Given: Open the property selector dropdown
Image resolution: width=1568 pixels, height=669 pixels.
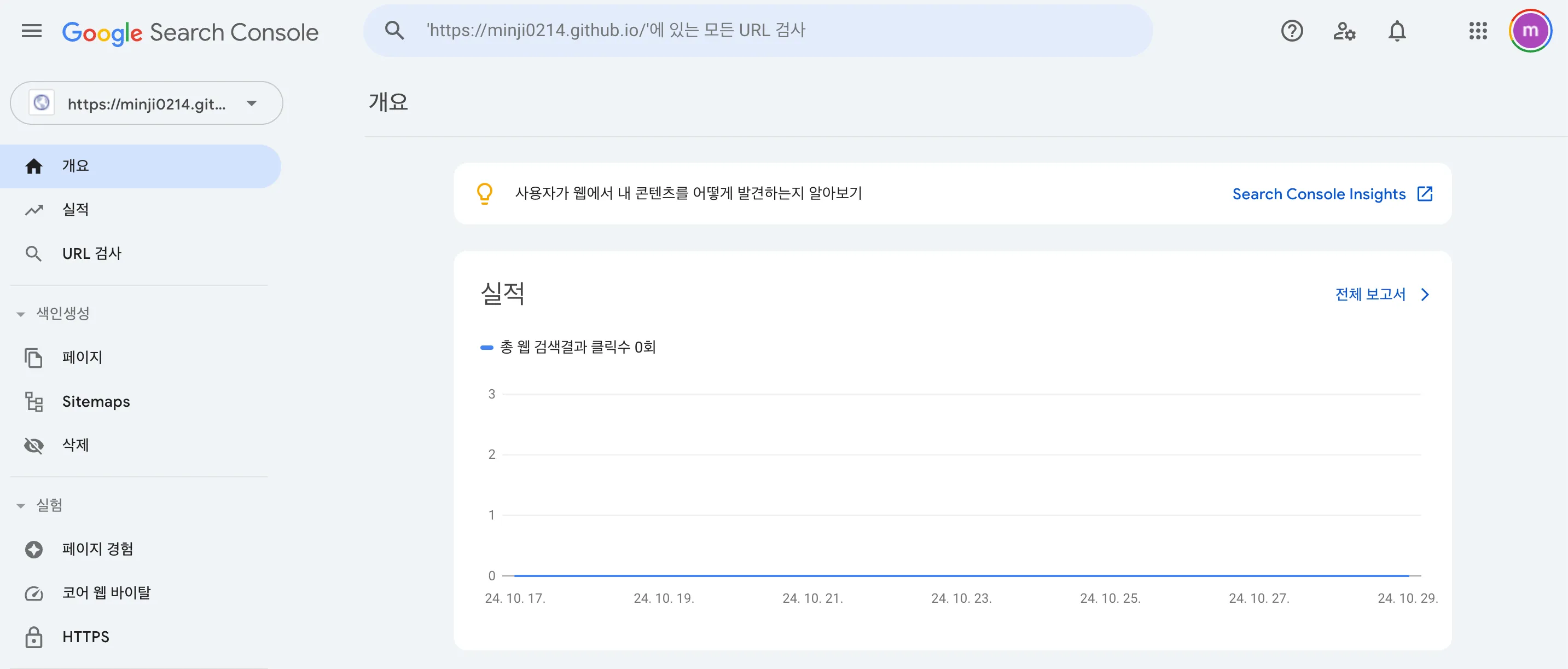Looking at the screenshot, I should 146,103.
